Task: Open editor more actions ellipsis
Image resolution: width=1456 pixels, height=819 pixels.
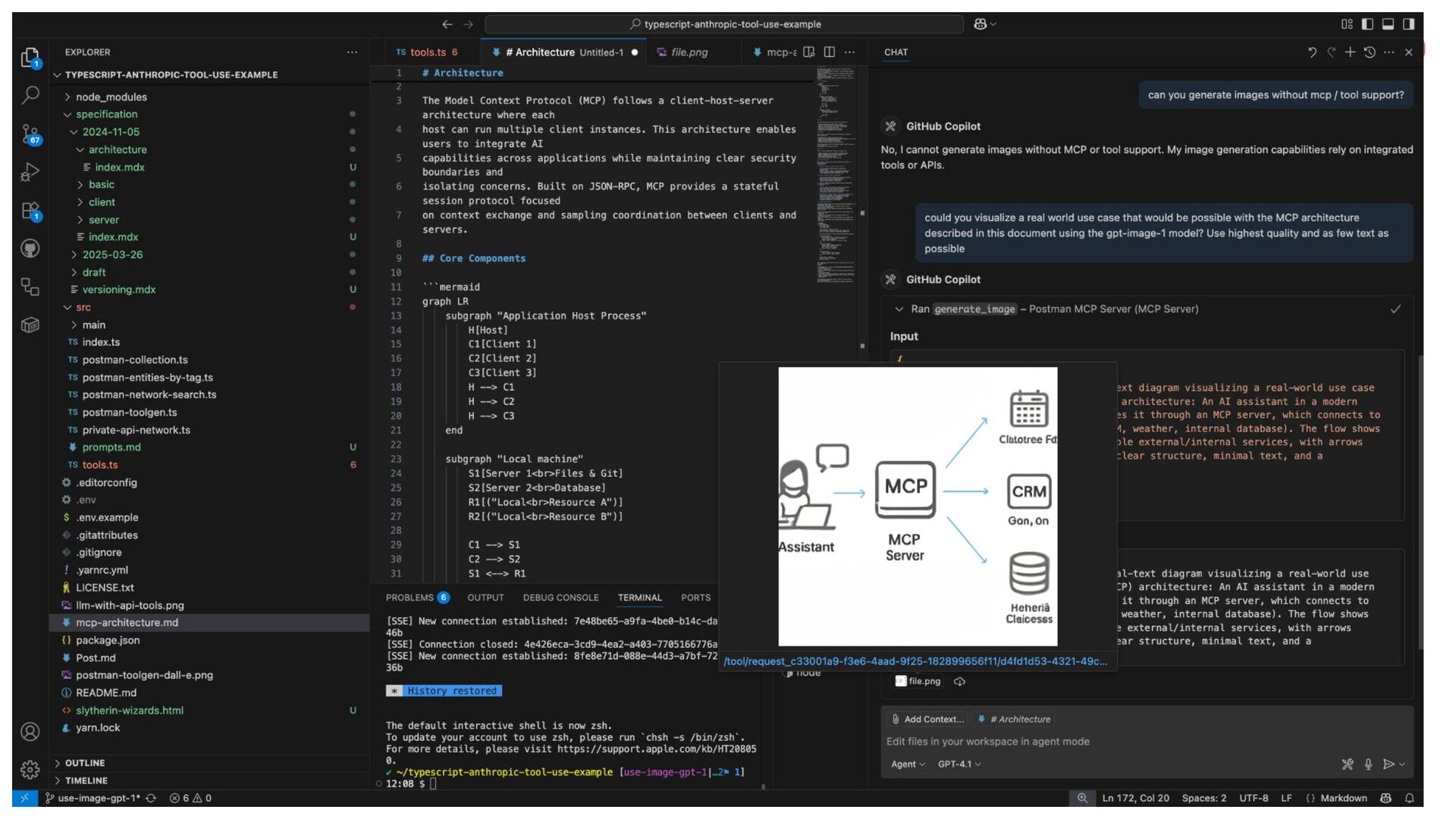Action: pyautogui.click(x=850, y=52)
